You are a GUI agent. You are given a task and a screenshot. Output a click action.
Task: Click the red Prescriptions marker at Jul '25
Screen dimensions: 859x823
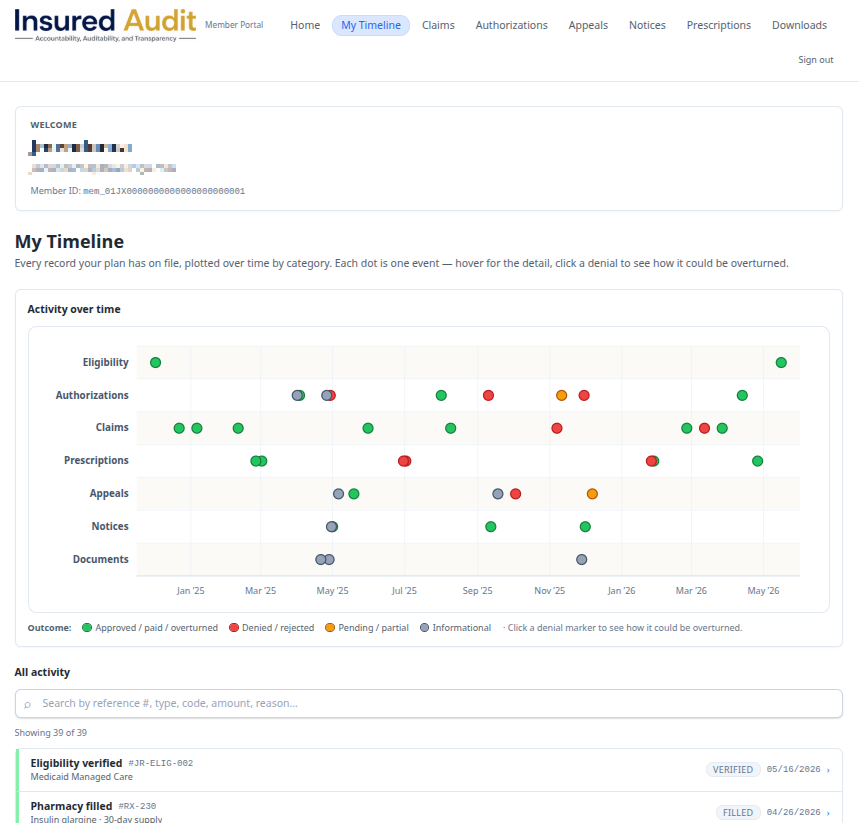coord(404,461)
